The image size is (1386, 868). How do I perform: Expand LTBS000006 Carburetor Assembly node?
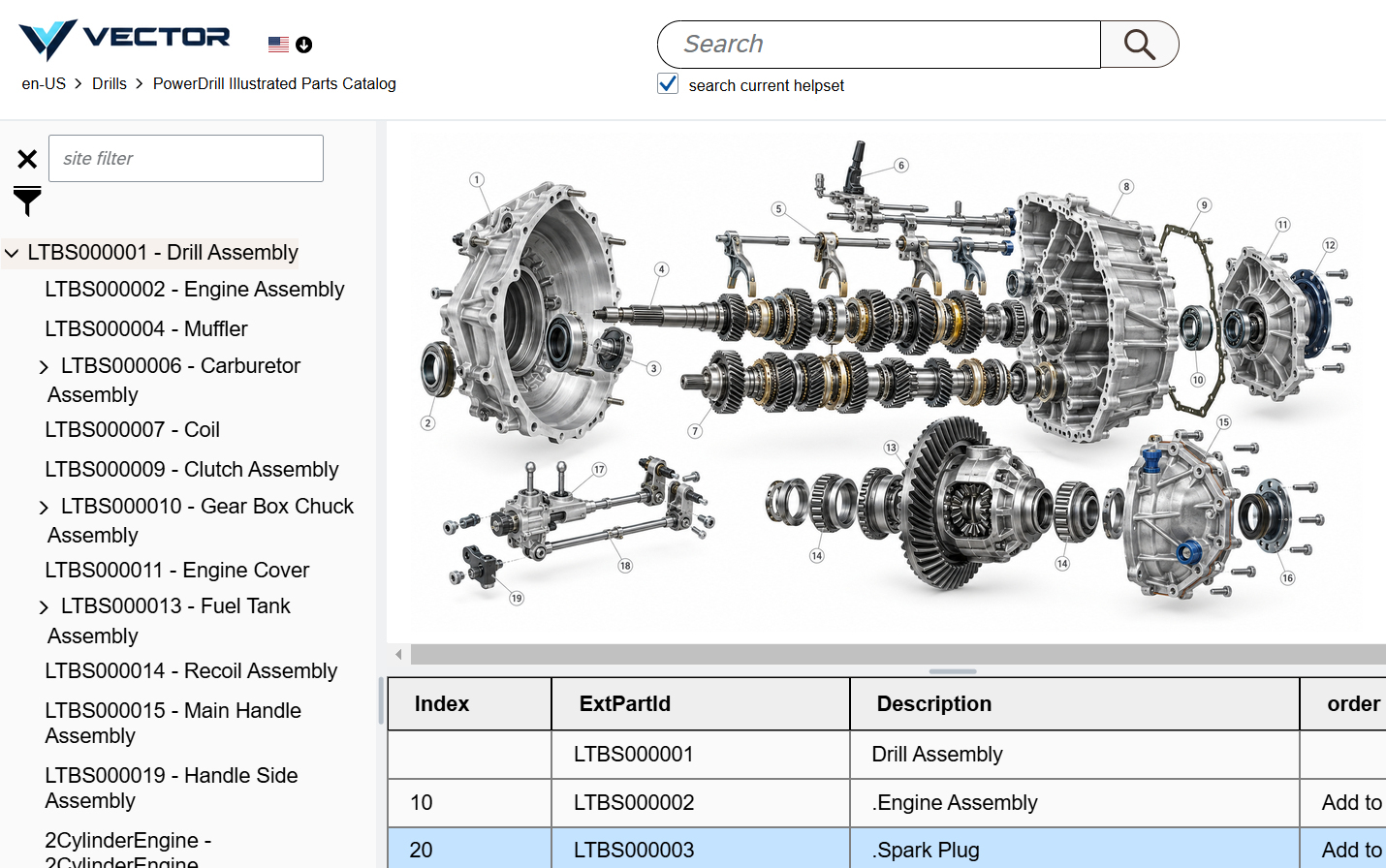[x=44, y=367]
